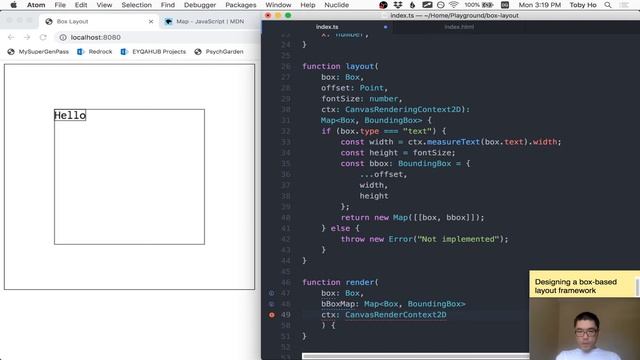Click 'measureText' in line 33

pyautogui.click(x=453, y=142)
